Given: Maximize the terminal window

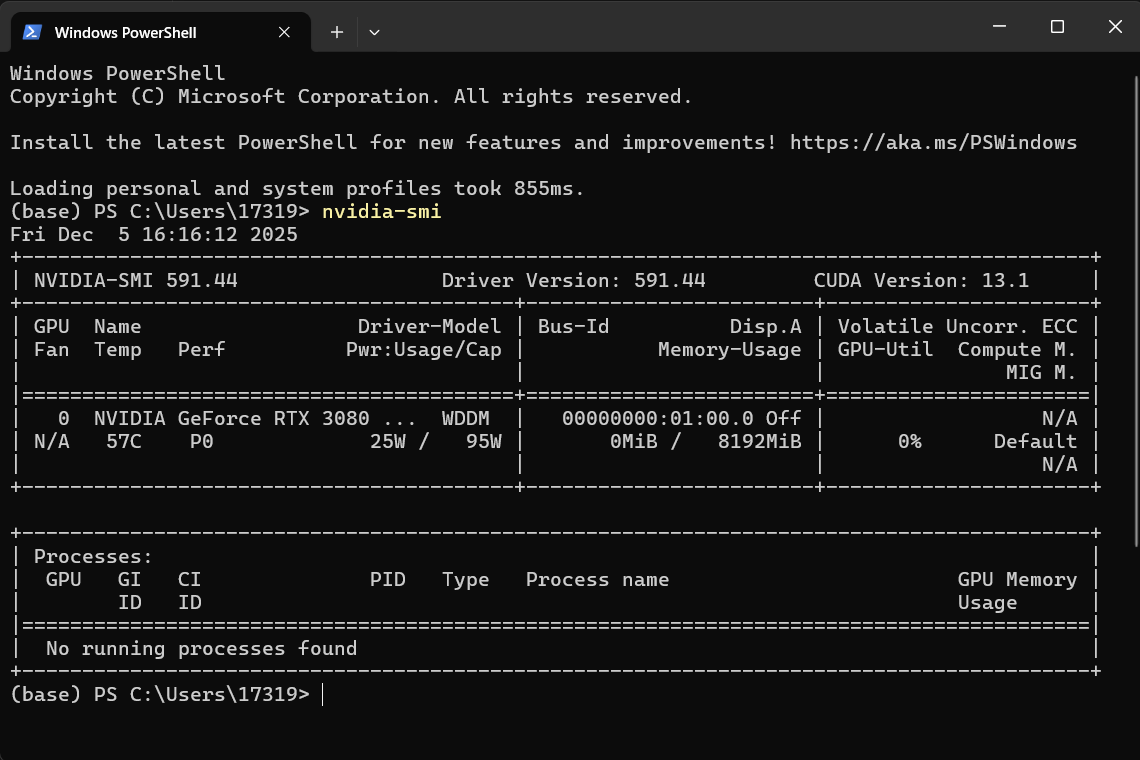Looking at the screenshot, I should (1058, 26).
